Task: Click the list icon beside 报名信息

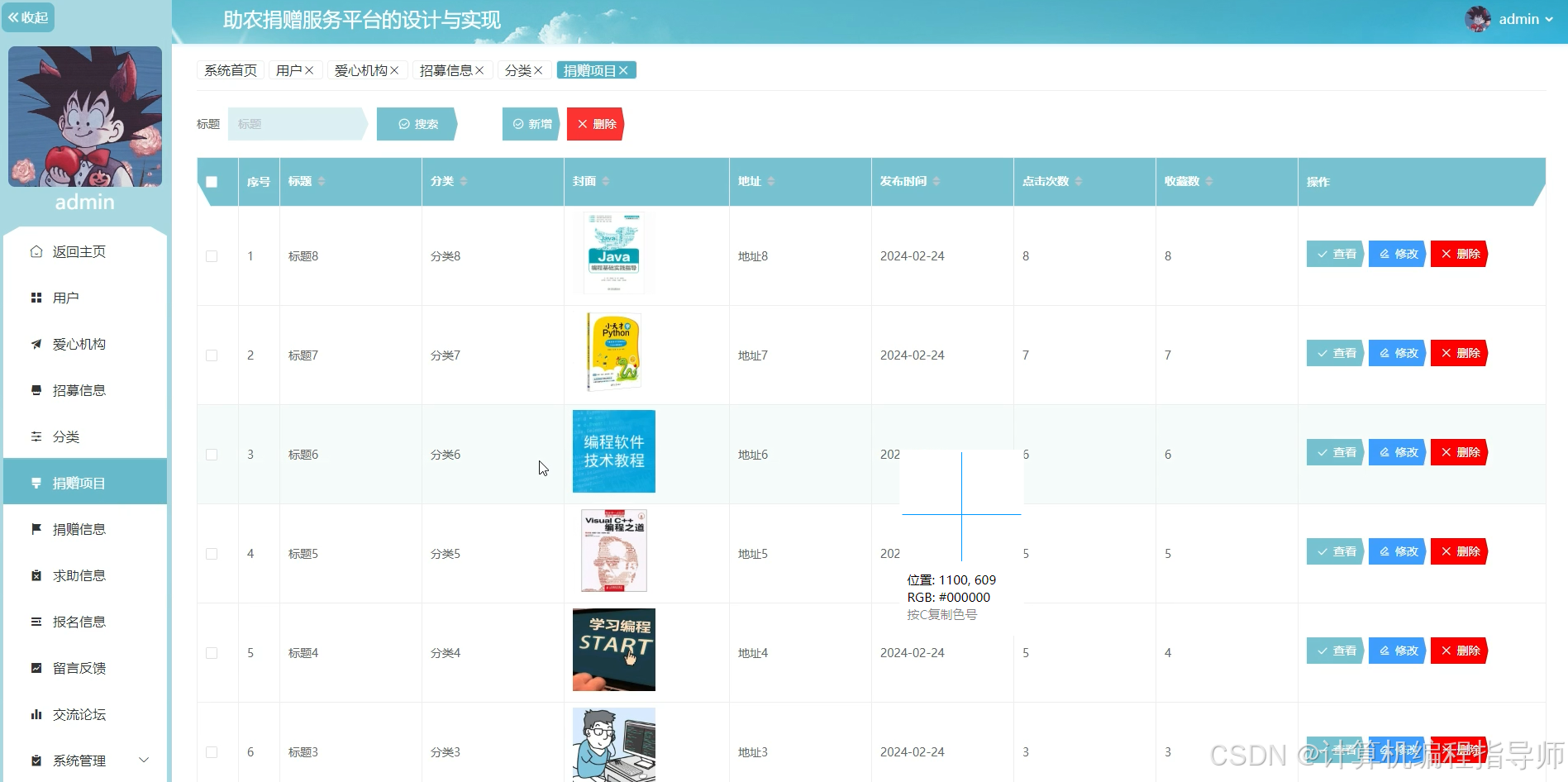Action: coord(36,622)
